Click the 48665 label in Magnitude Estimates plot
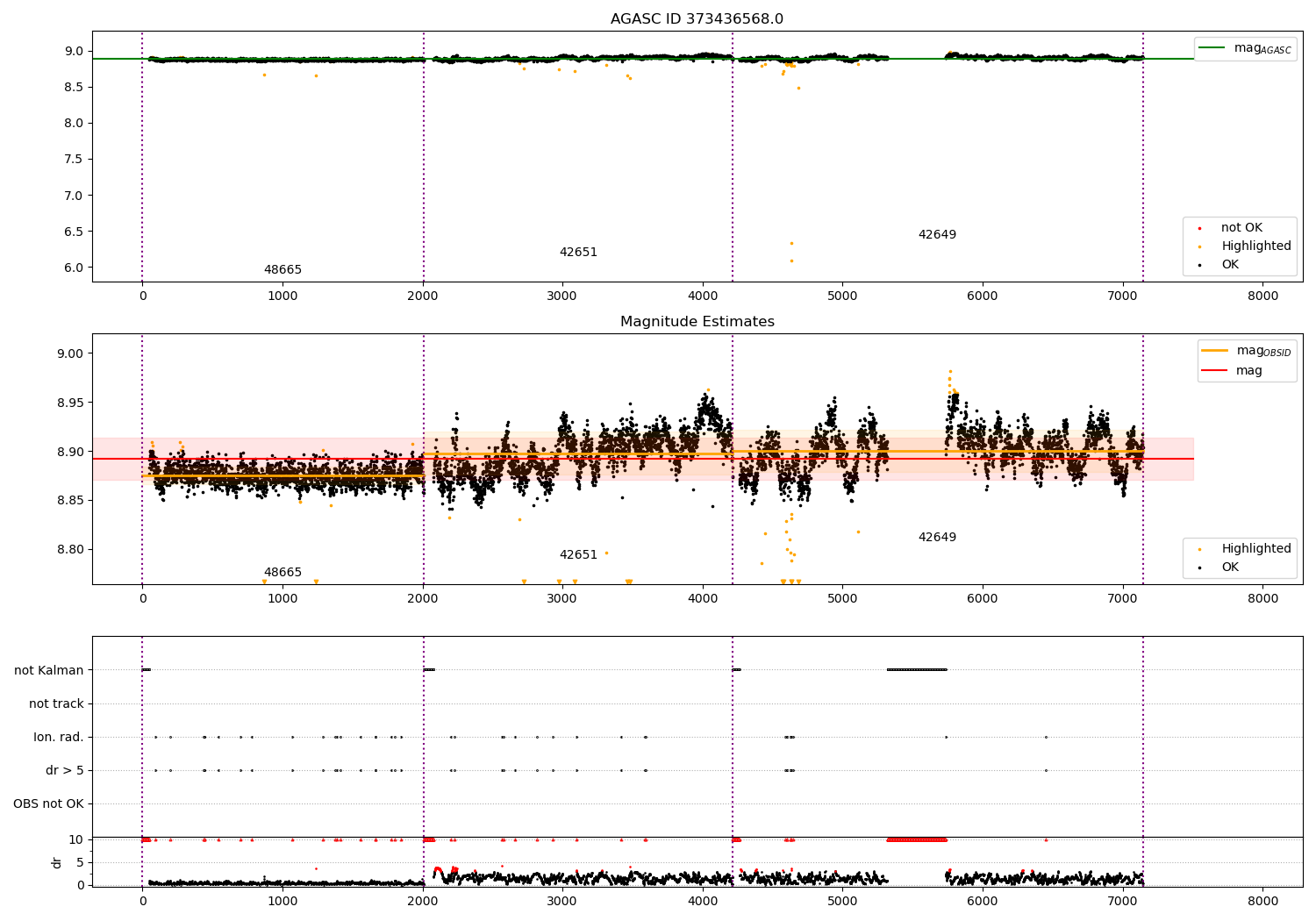The height and width of the screenshot is (921, 1316). (x=283, y=572)
